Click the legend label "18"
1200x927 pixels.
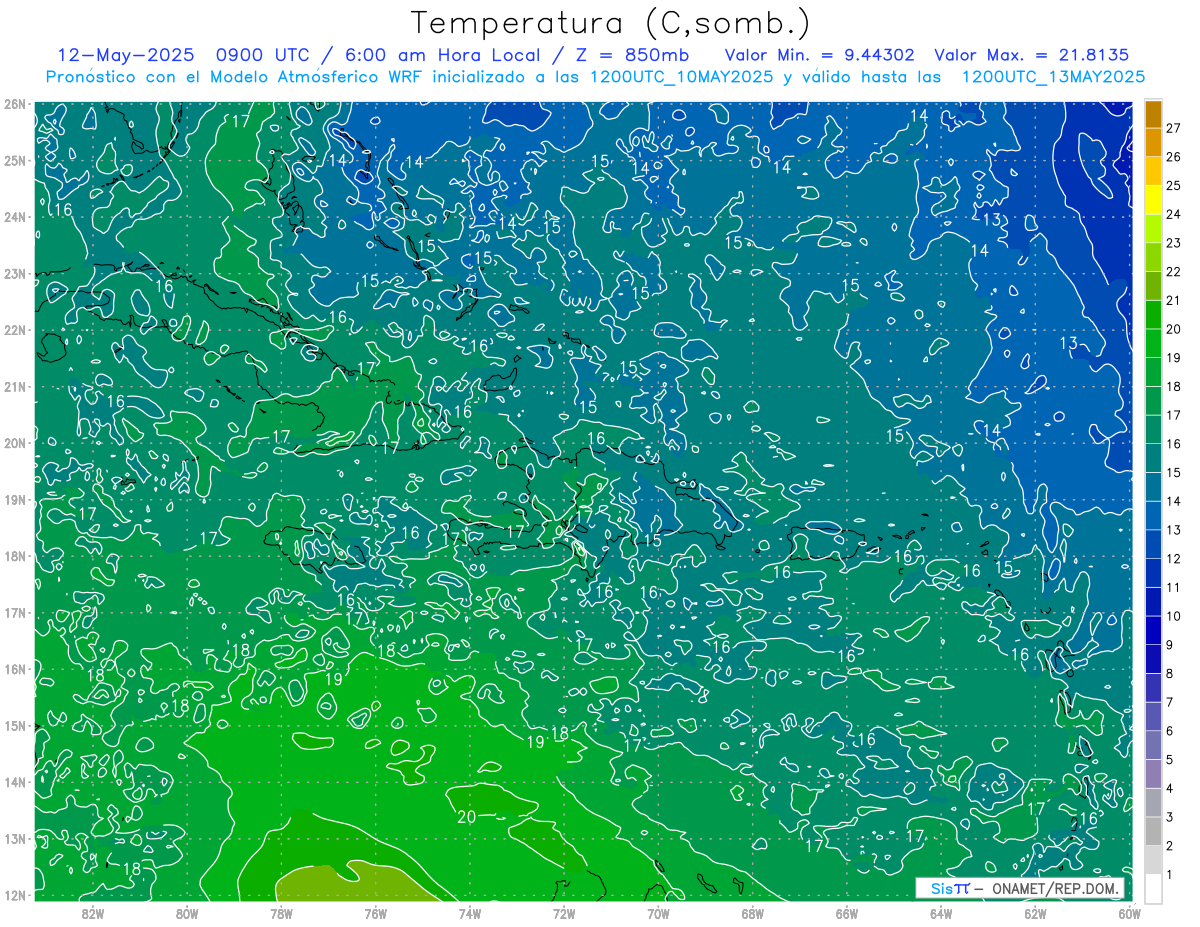pyautogui.click(x=1173, y=387)
